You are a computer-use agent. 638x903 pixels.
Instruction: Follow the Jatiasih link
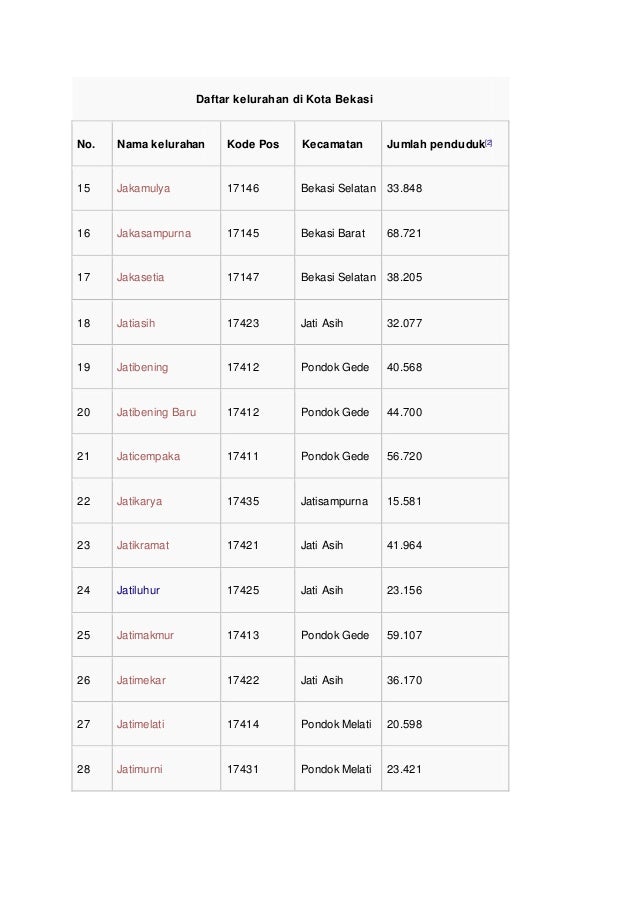pyautogui.click(x=136, y=323)
